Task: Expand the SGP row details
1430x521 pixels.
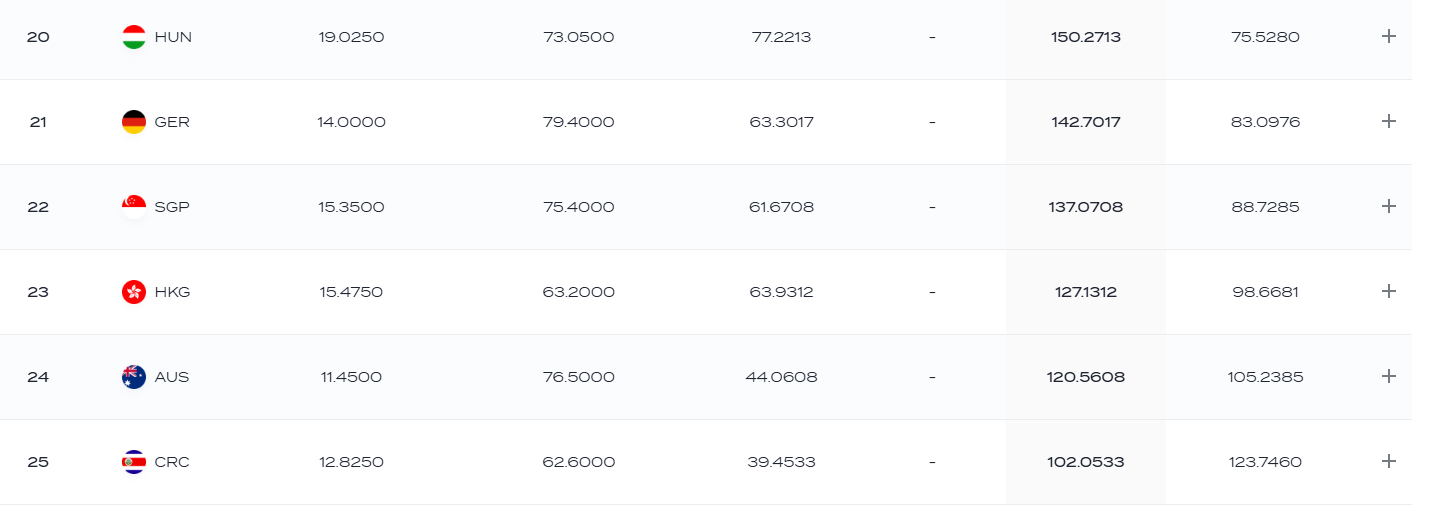Action: (x=1388, y=206)
